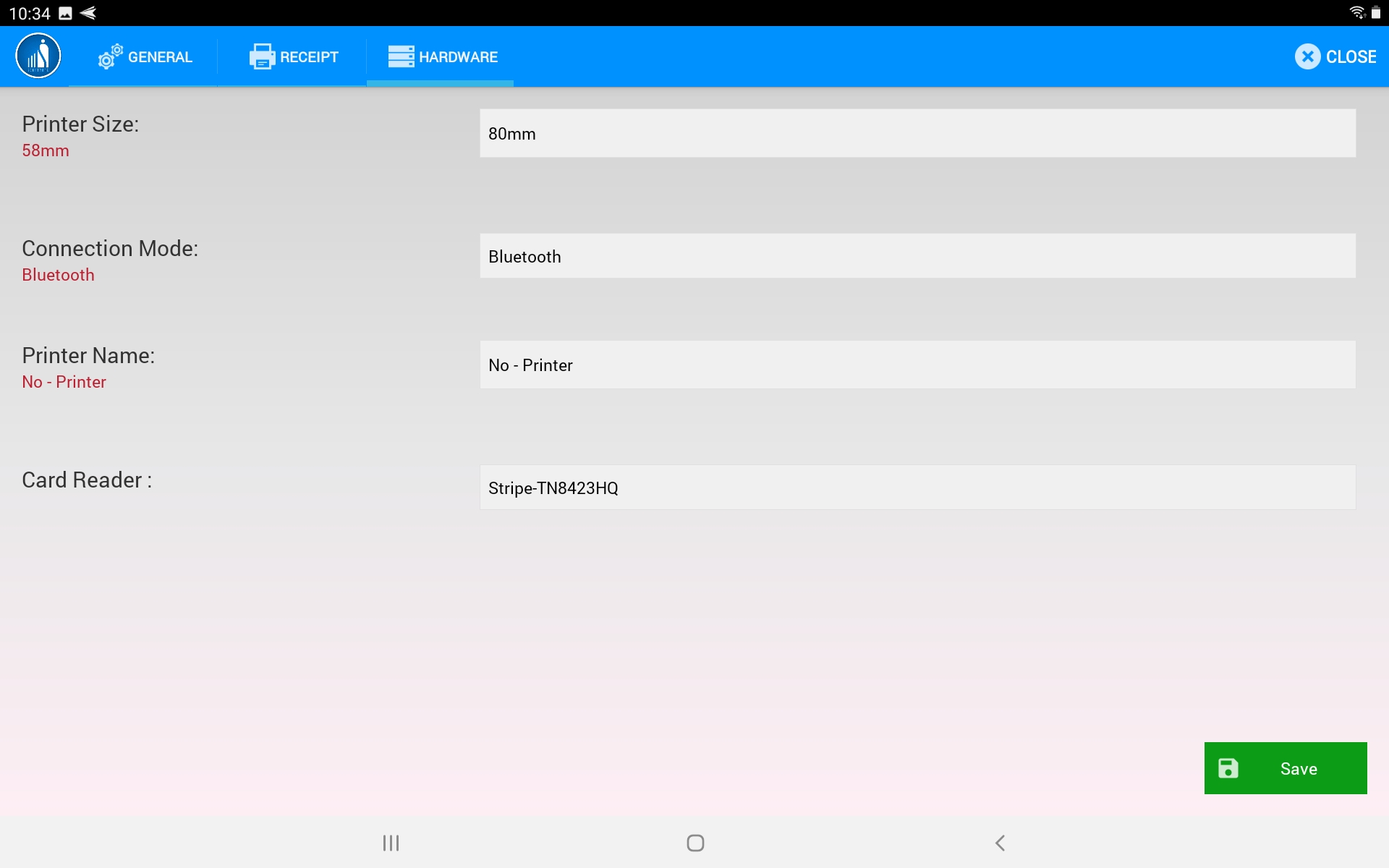Click the server icon beside HARDWARE

(401, 56)
